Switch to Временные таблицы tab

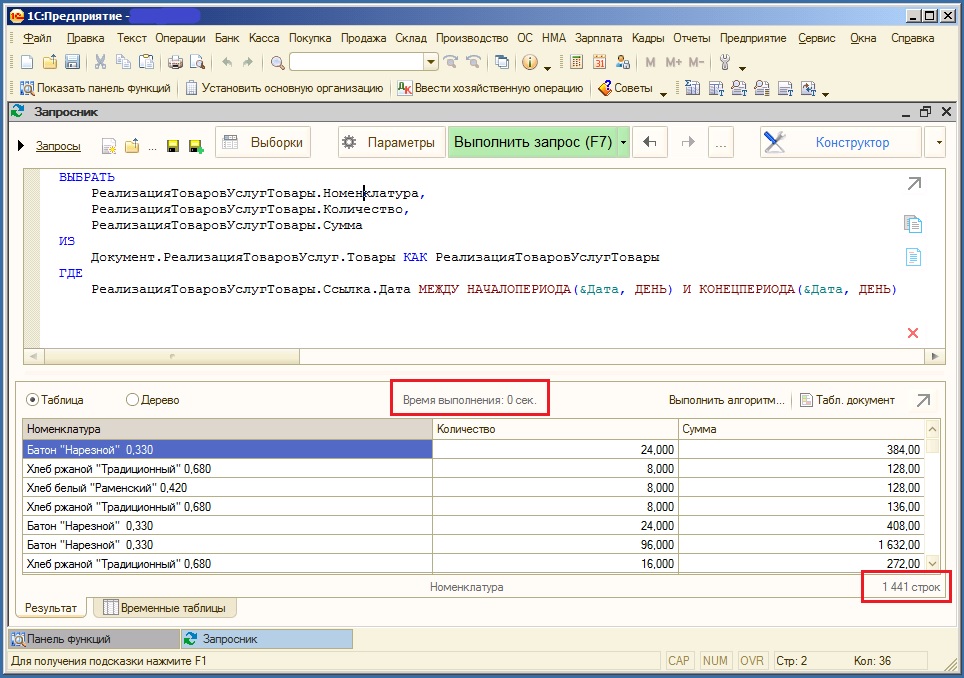click(164, 608)
